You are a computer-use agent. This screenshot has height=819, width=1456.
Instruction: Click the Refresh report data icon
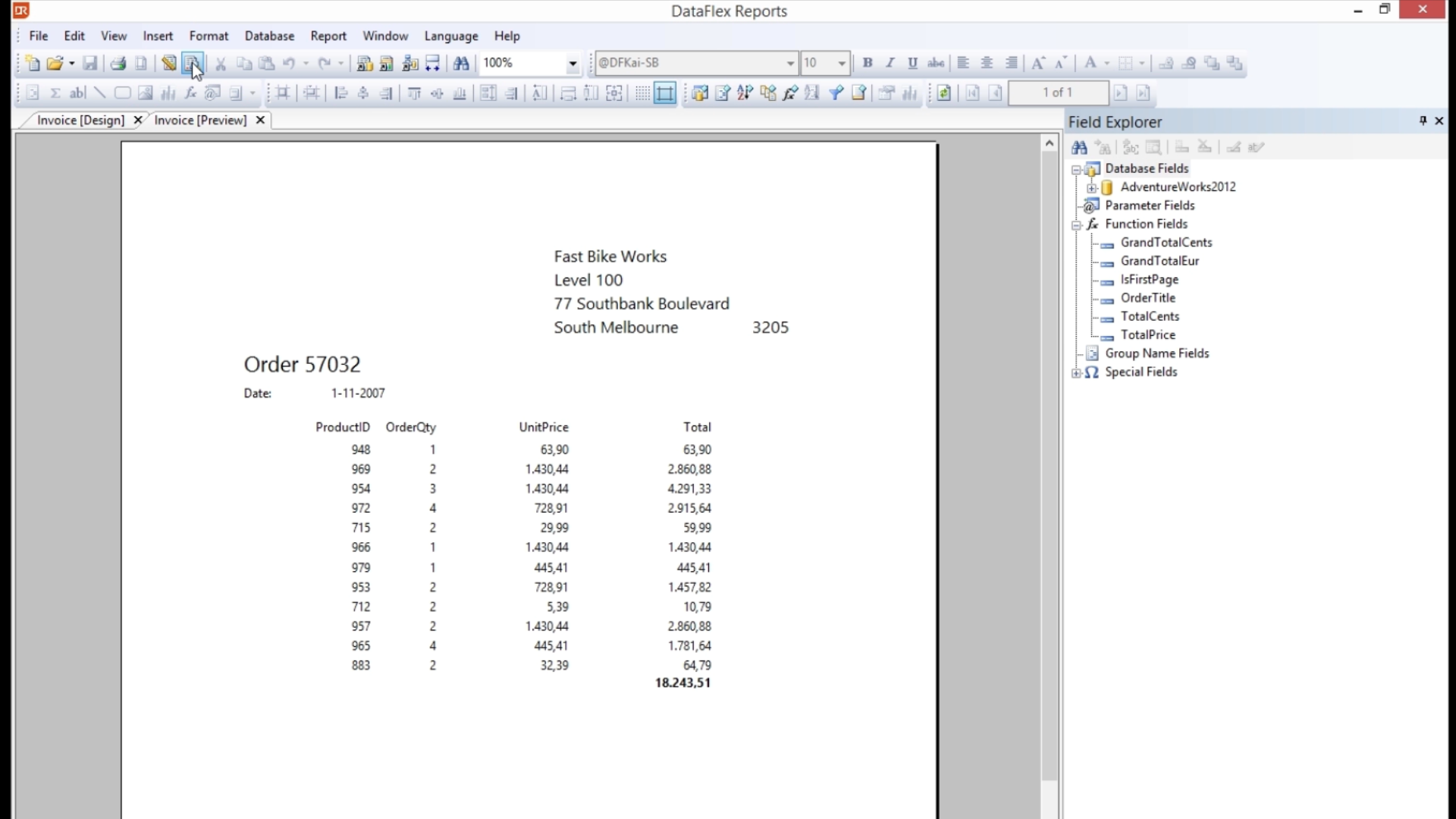(943, 93)
